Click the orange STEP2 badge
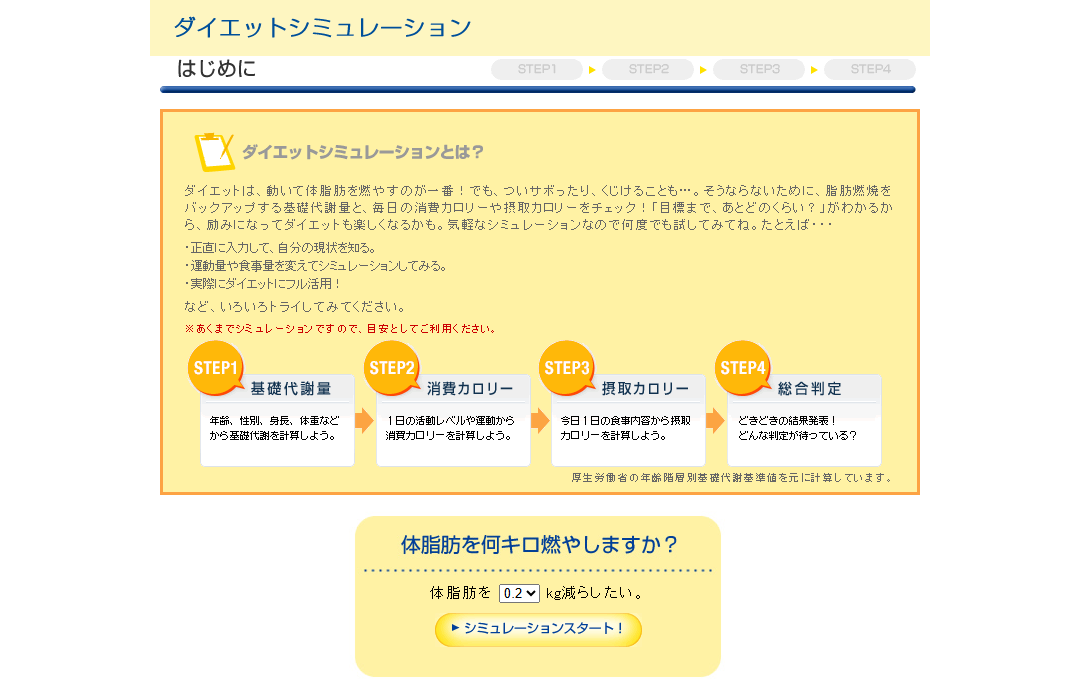 (391, 368)
